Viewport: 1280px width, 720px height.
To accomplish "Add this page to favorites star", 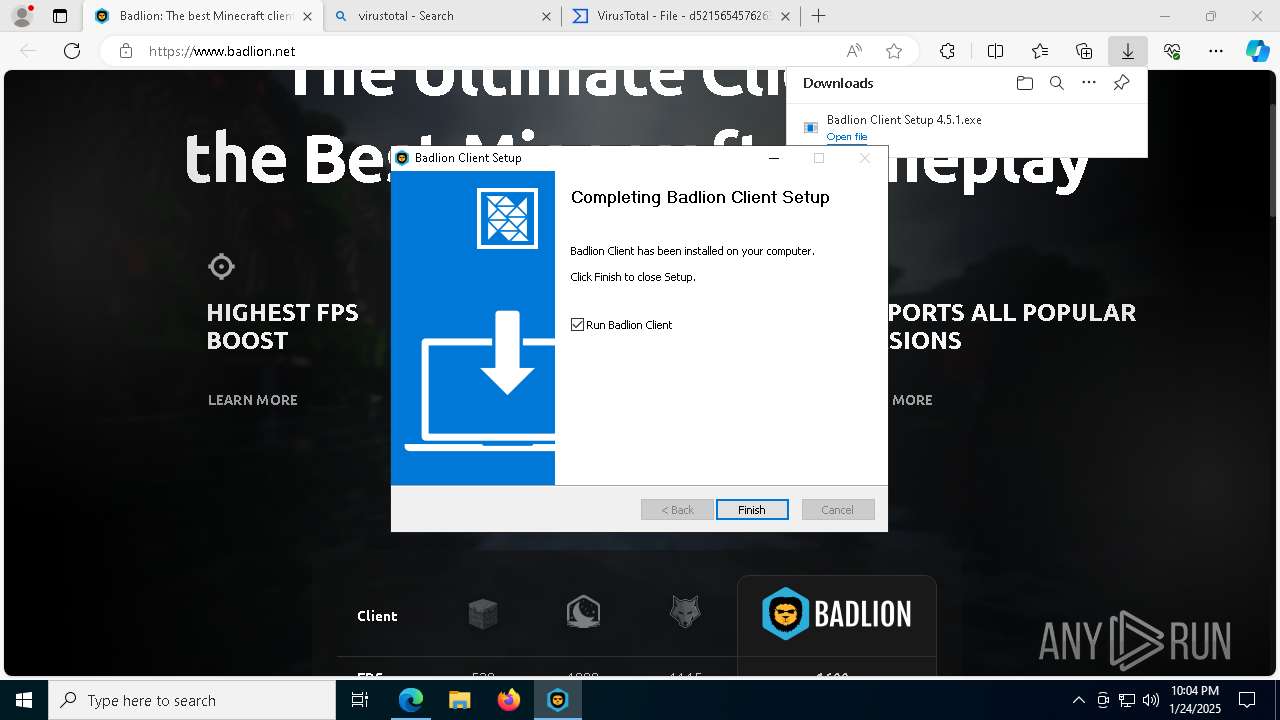I will 894,51.
